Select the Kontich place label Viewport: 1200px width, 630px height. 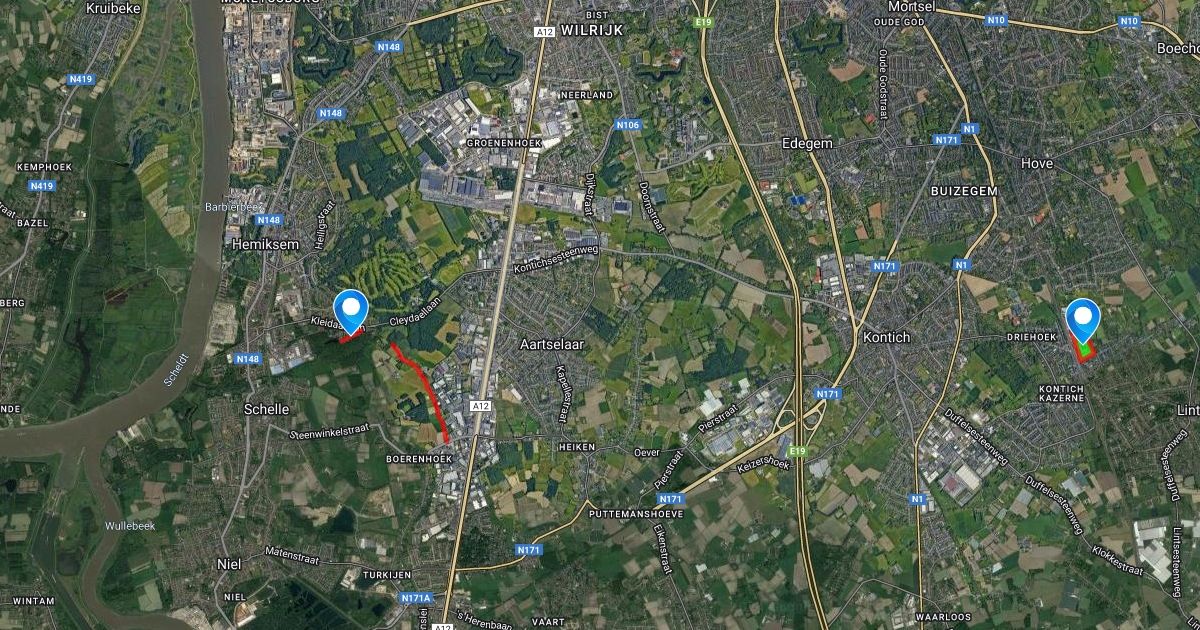click(x=886, y=337)
